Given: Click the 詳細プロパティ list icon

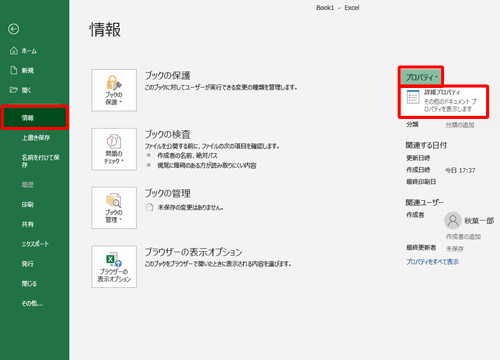Looking at the screenshot, I should (x=413, y=97).
